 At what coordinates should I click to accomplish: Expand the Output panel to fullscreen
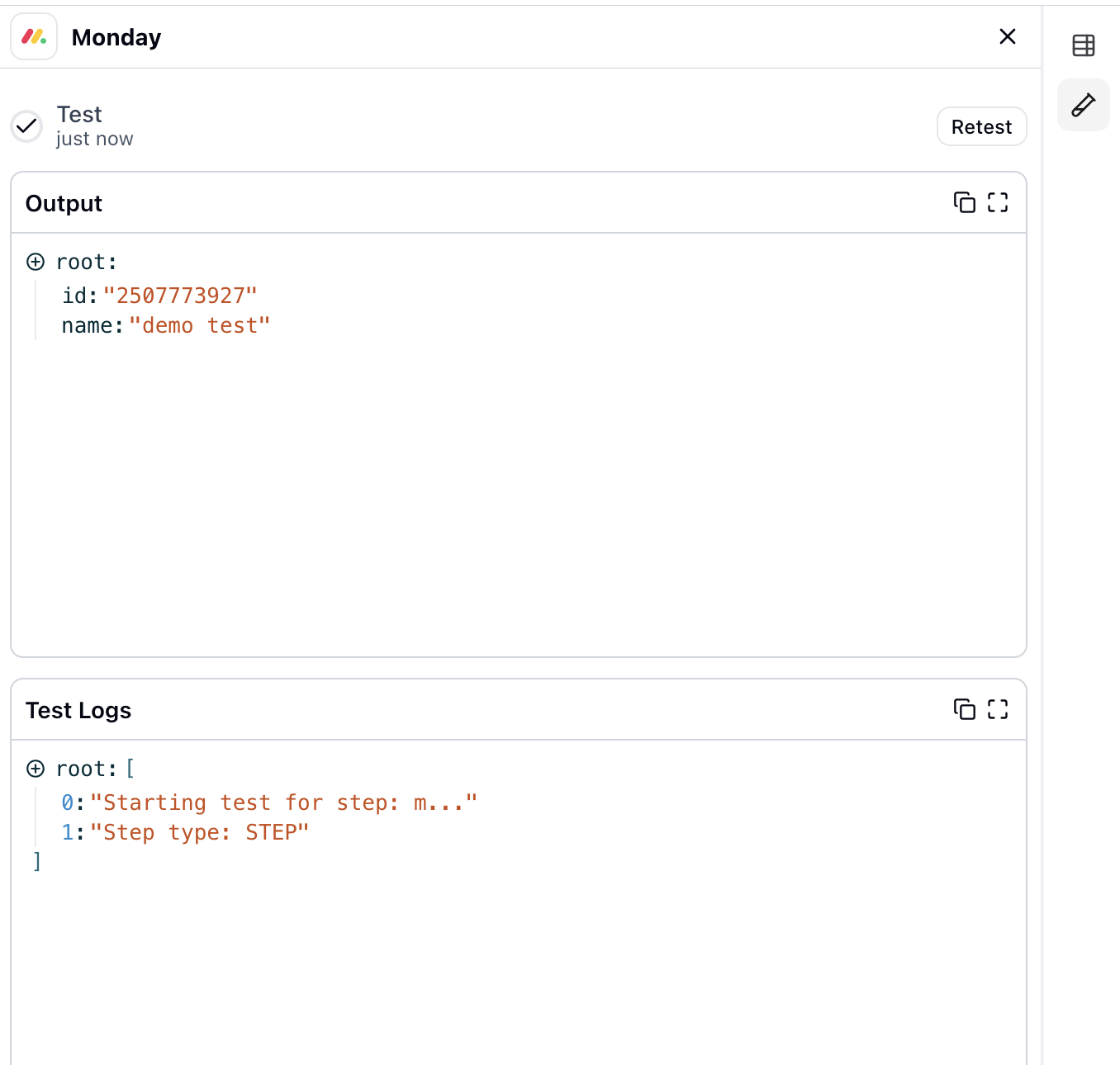[997, 202]
